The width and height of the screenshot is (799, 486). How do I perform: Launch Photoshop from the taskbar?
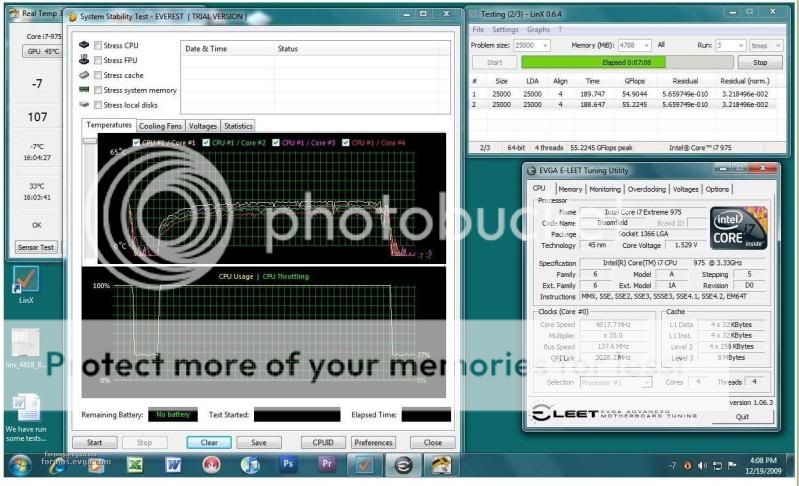(x=288, y=464)
